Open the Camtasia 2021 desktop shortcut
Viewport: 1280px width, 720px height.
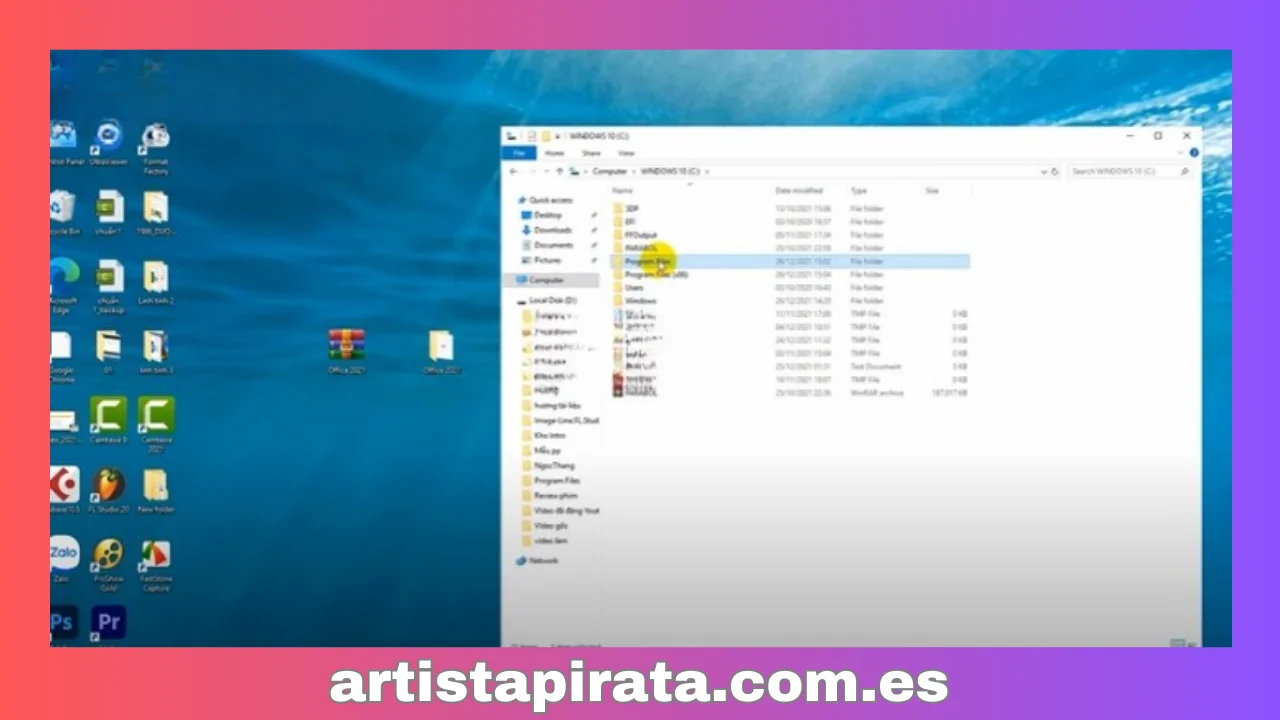[x=156, y=423]
